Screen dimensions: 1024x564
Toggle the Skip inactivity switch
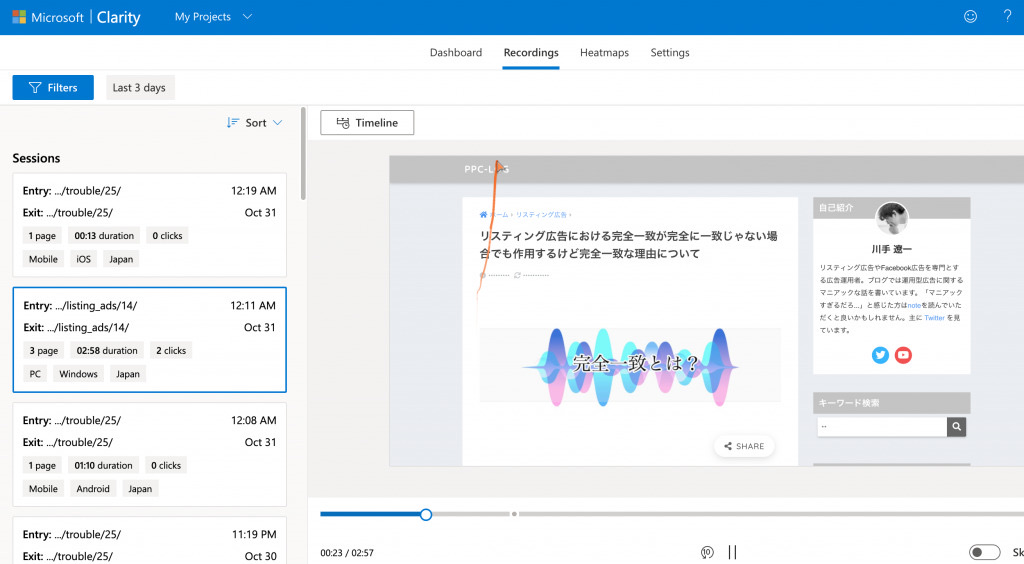(x=984, y=552)
